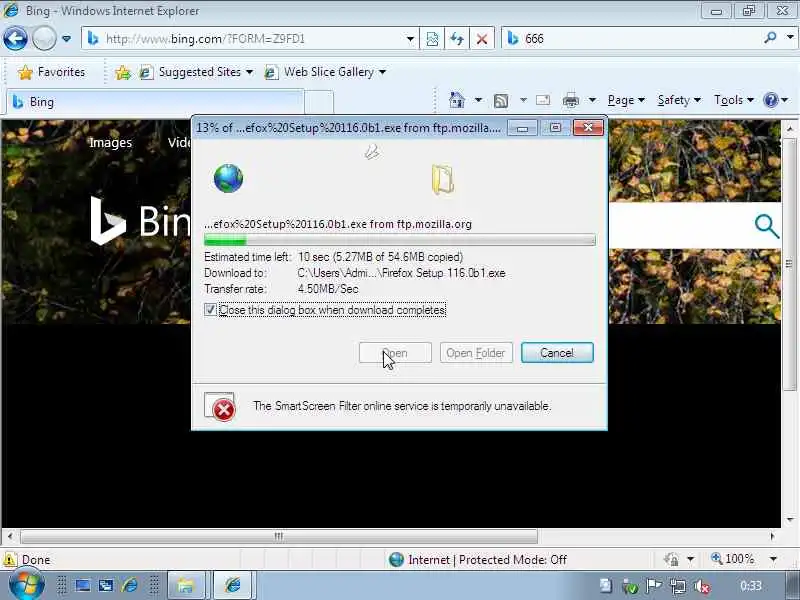Click the Action Center flag icon
Screen dimensions: 800x600
[x=654, y=586]
